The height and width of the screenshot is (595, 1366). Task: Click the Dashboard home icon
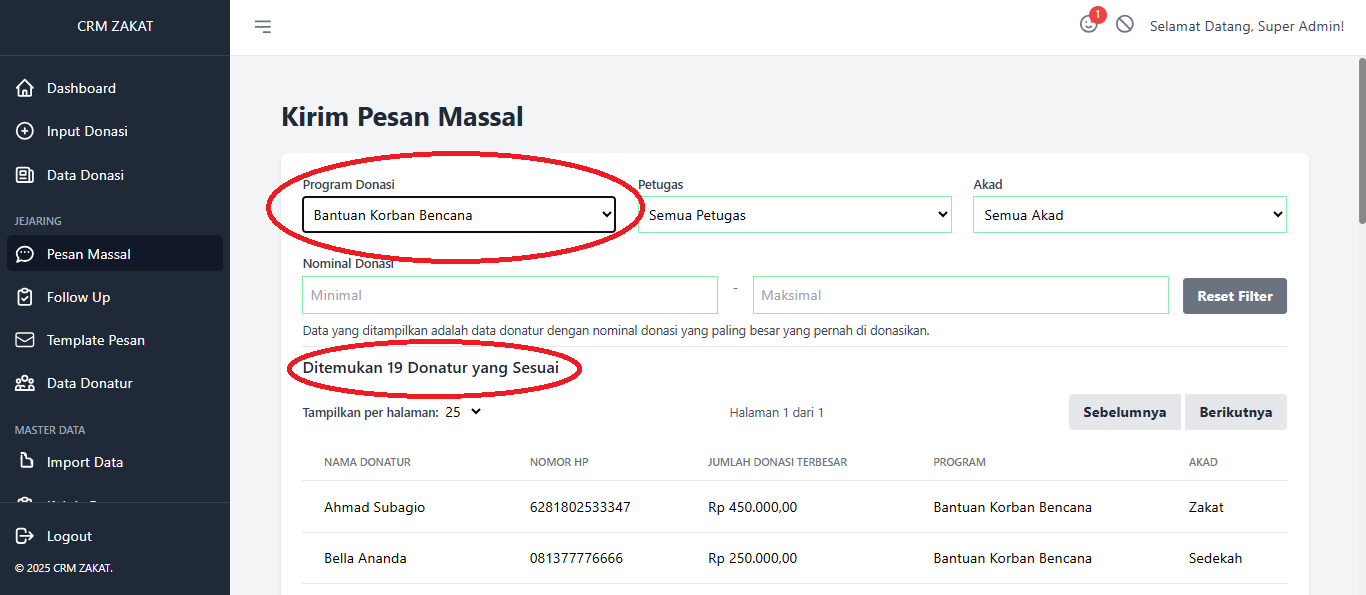tap(25, 88)
